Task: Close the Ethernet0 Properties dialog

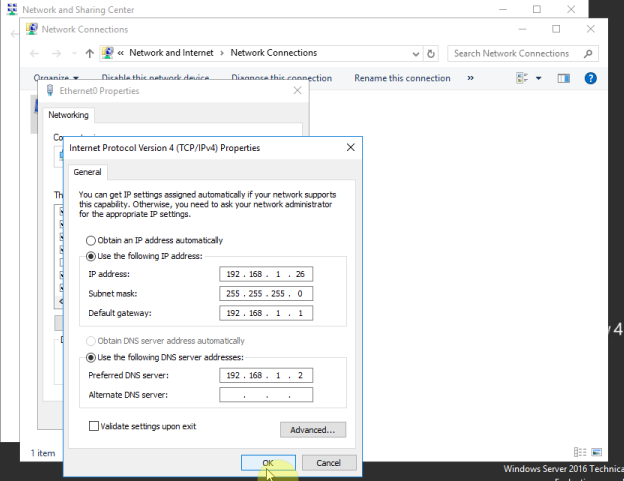Action: click(297, 91)
